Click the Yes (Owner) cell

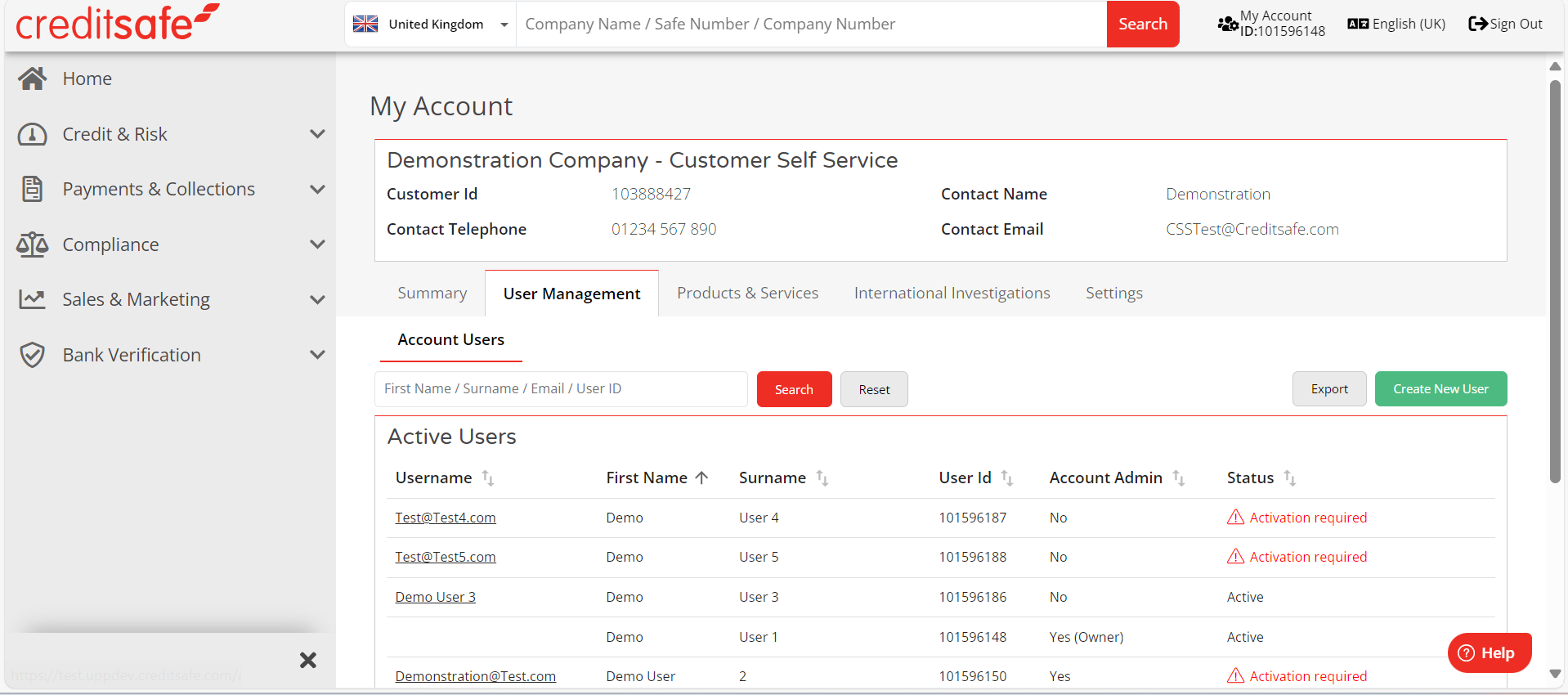coord(1086,637)
